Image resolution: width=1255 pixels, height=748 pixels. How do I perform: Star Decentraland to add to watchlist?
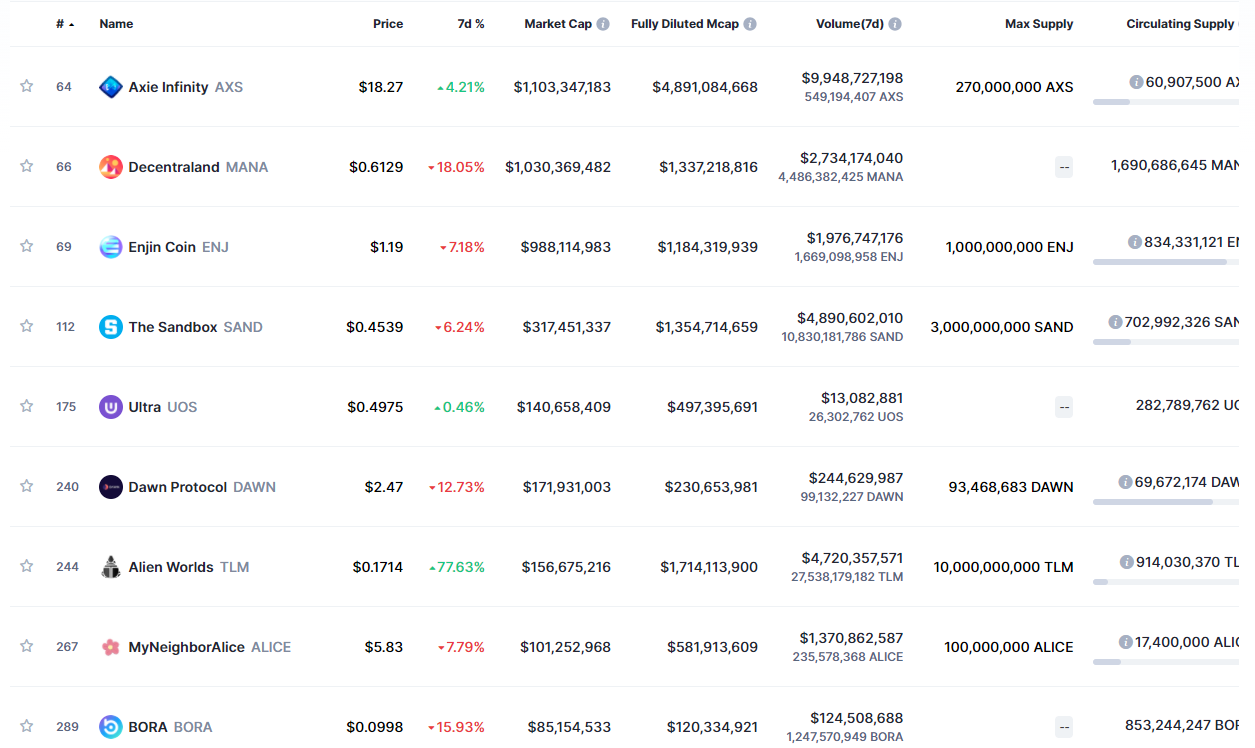coord(26,166)
